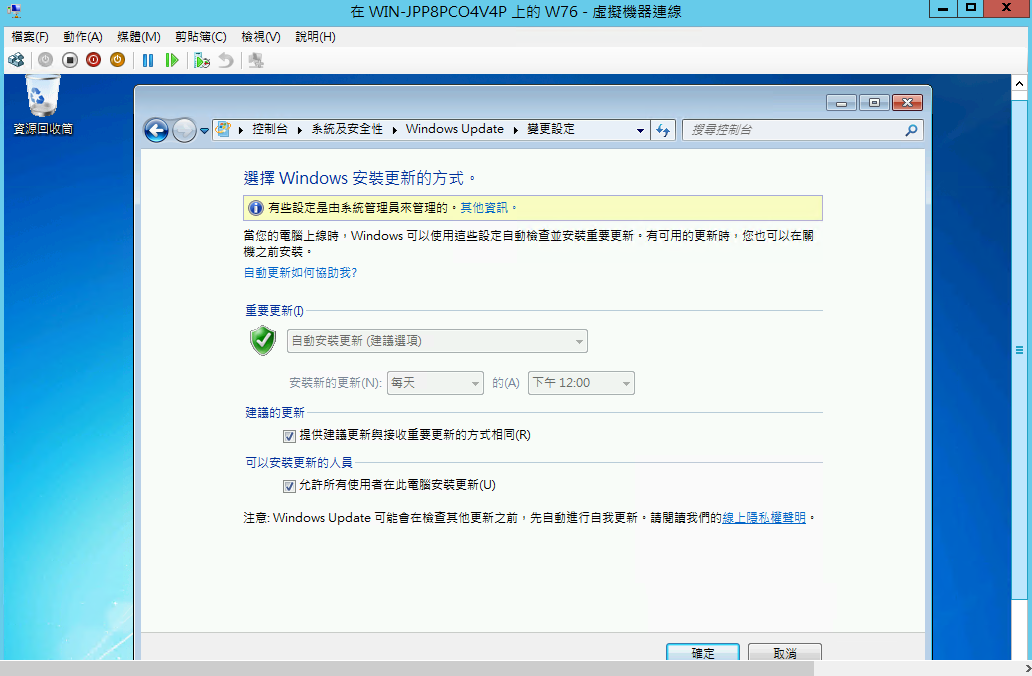Toggle 允許所有使用者在此電腦安裝更新 checkbox

pyautogui.click(x=289, y=486)
